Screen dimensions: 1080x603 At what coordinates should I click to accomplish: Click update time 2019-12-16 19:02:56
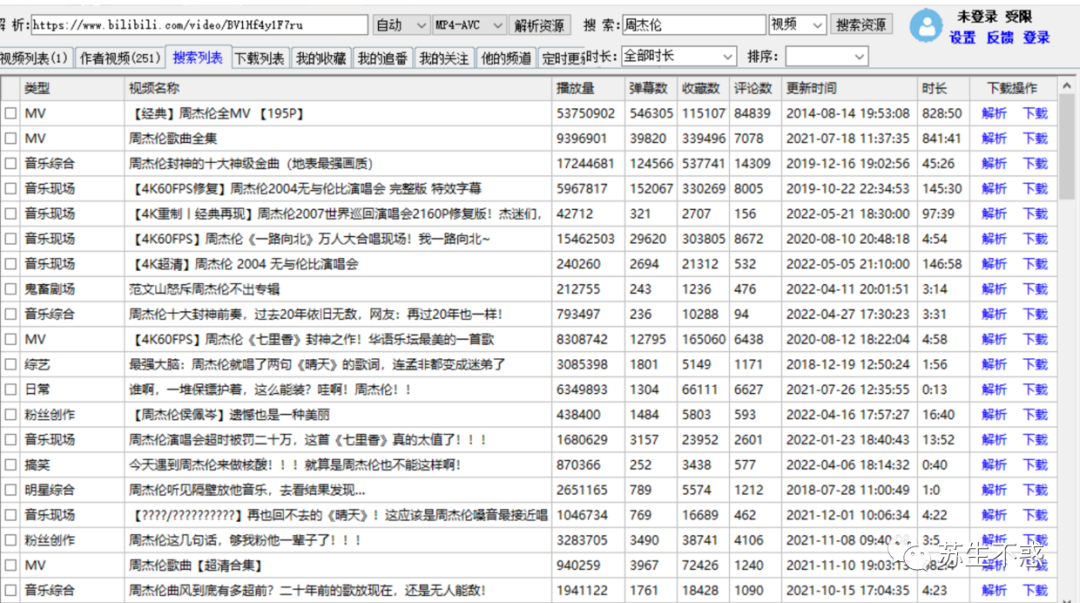click(848, 164)
